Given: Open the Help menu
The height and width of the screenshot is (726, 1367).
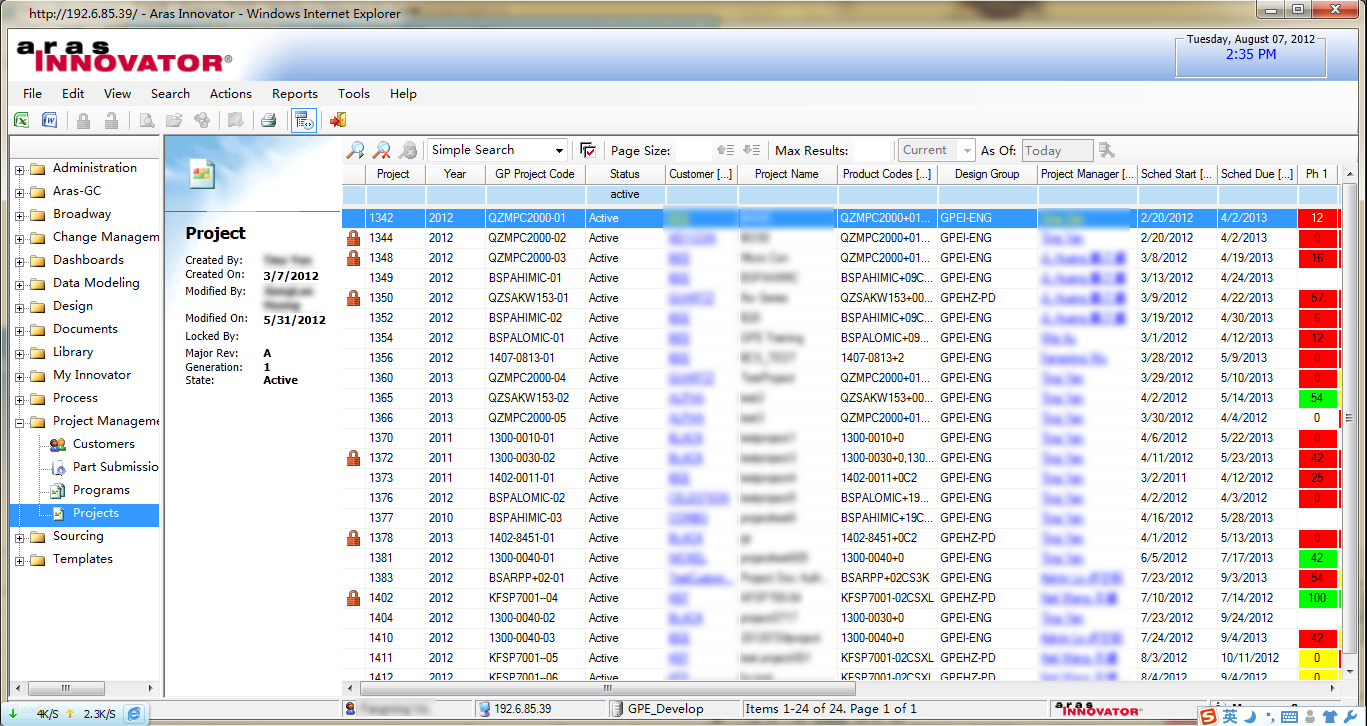Looking at the screenshot, I should click(403, 93).
